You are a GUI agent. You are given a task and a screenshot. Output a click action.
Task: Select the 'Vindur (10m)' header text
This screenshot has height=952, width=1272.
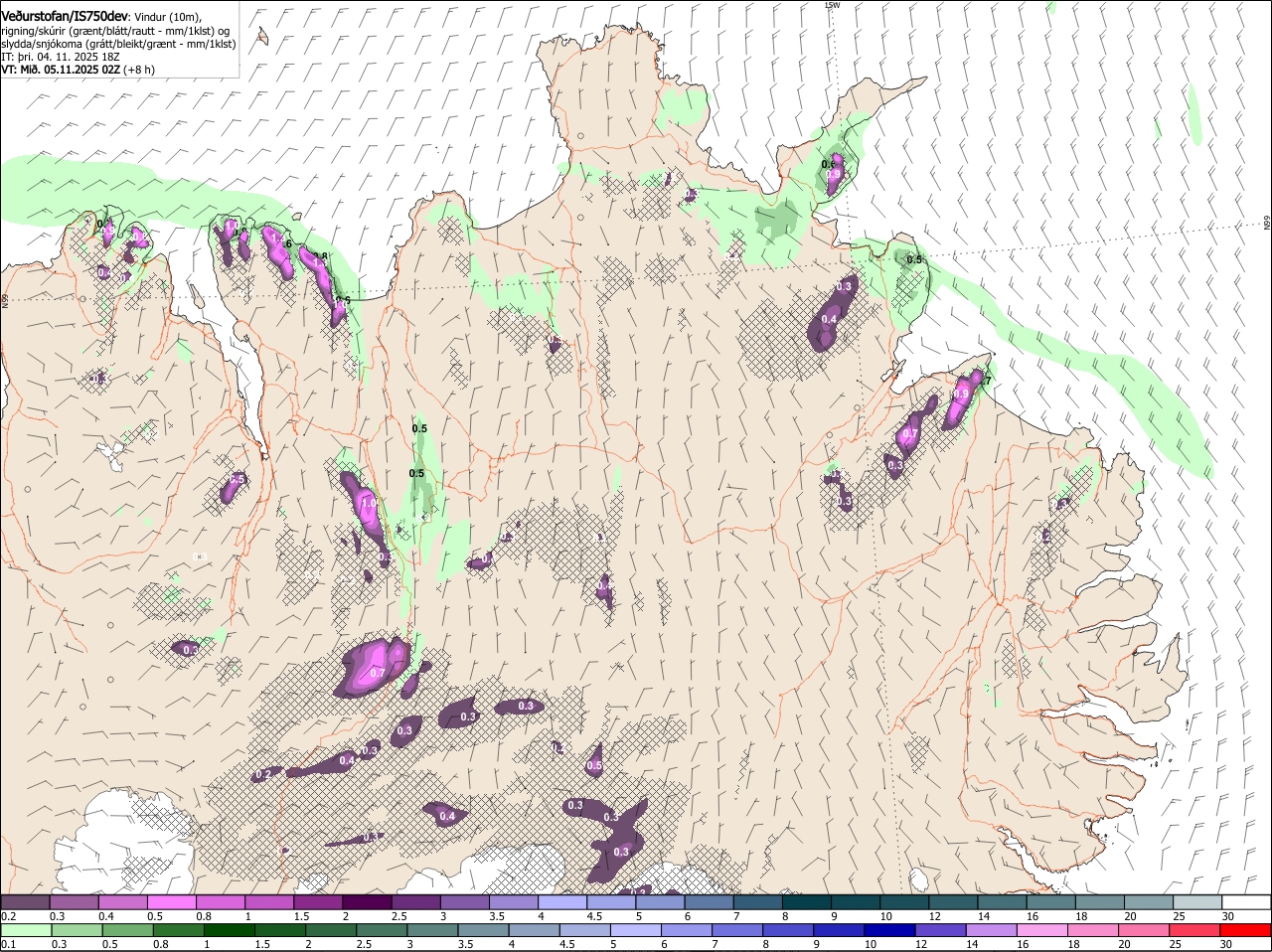click(x=167, y=17)
